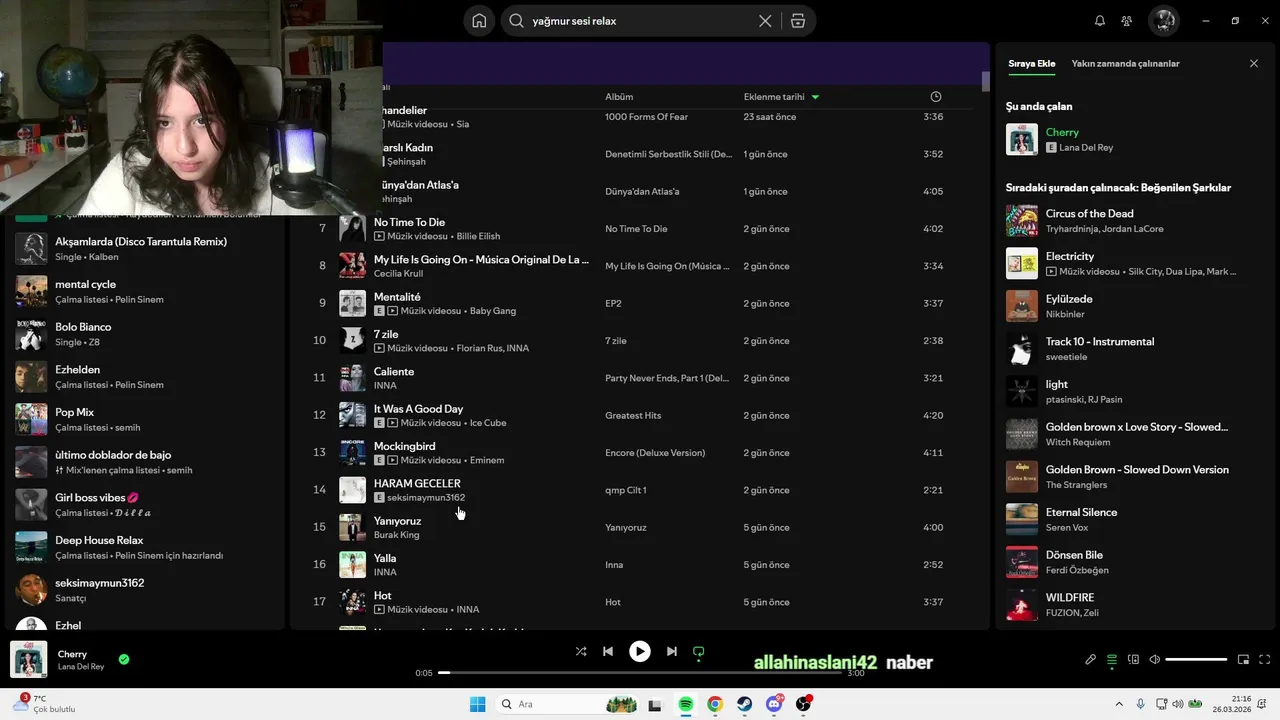Open Greatest Hits album link
The width and height of the screenshot is (1280, 720).
click(x=633, y=415)
